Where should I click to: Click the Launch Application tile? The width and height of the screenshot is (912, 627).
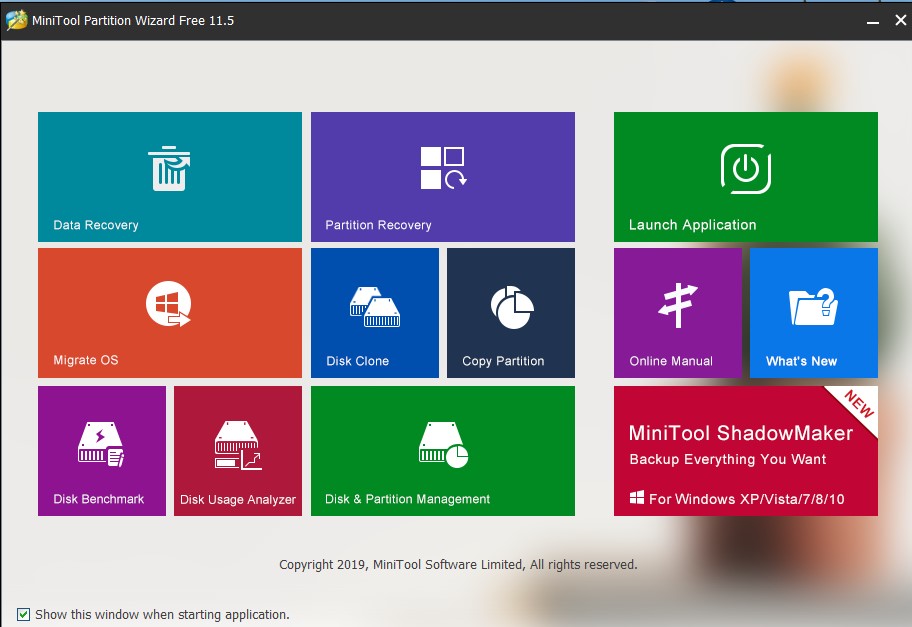pyautogui.click(x=745, y=177)
